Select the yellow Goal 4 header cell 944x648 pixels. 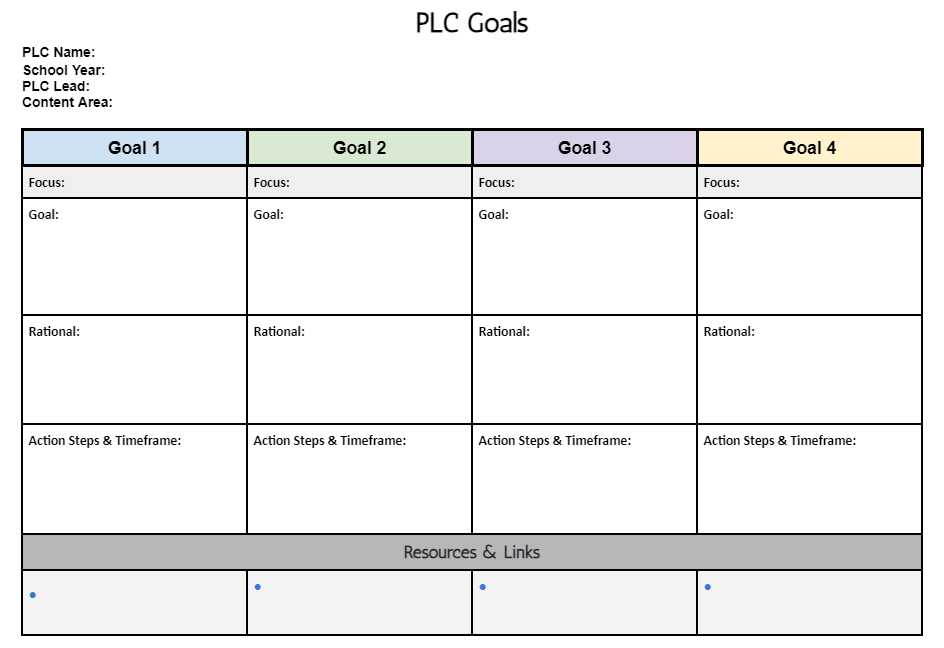tap(810, 148)
